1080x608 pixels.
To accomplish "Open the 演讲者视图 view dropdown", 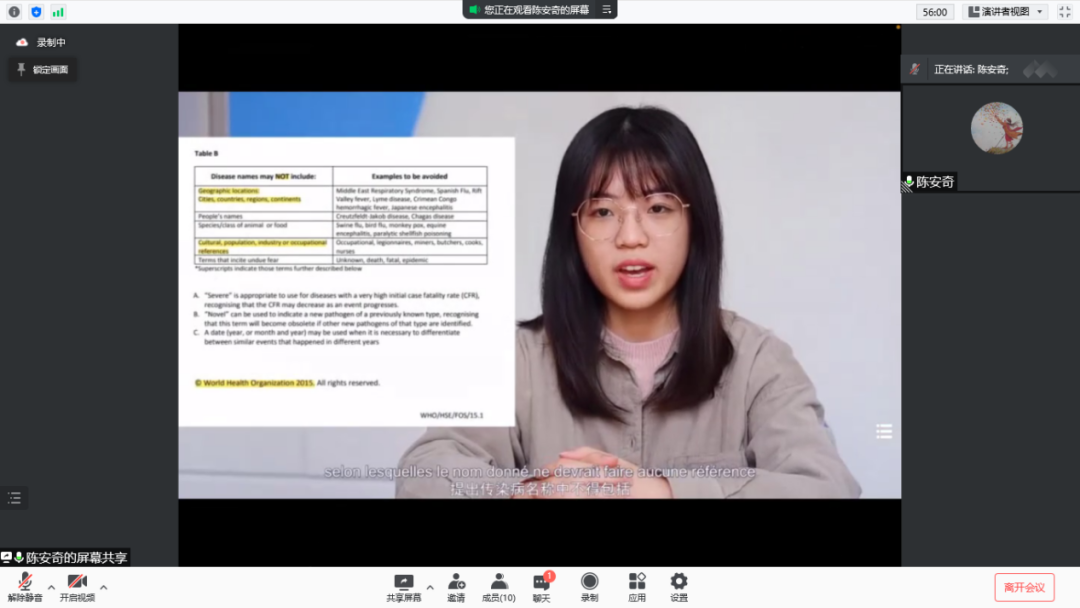I will (x=1006, y=12).
